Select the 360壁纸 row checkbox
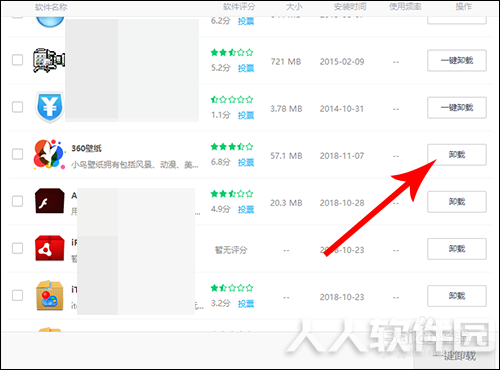This screenshot has width=500, height=370. (x=17, y=154)
